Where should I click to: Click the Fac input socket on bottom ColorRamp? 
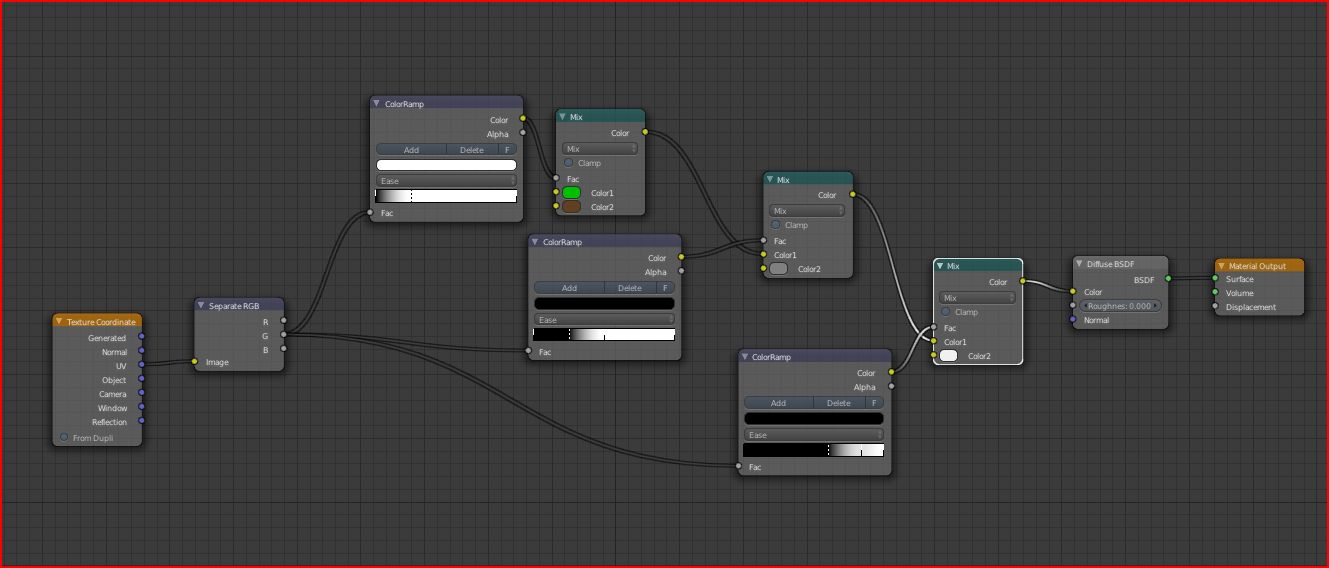[x=739, y=466]
